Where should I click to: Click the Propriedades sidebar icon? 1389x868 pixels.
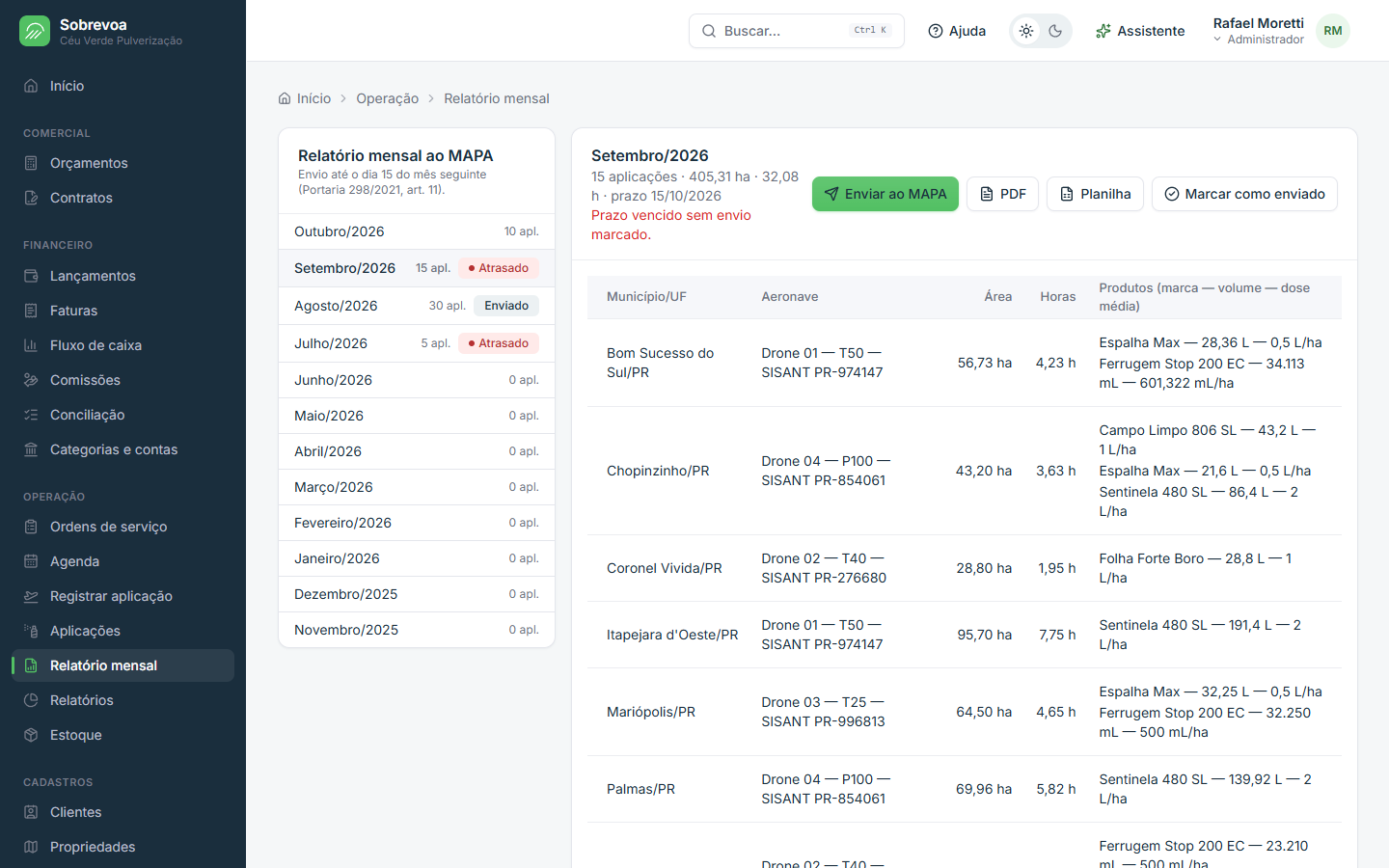click(31, 847)
